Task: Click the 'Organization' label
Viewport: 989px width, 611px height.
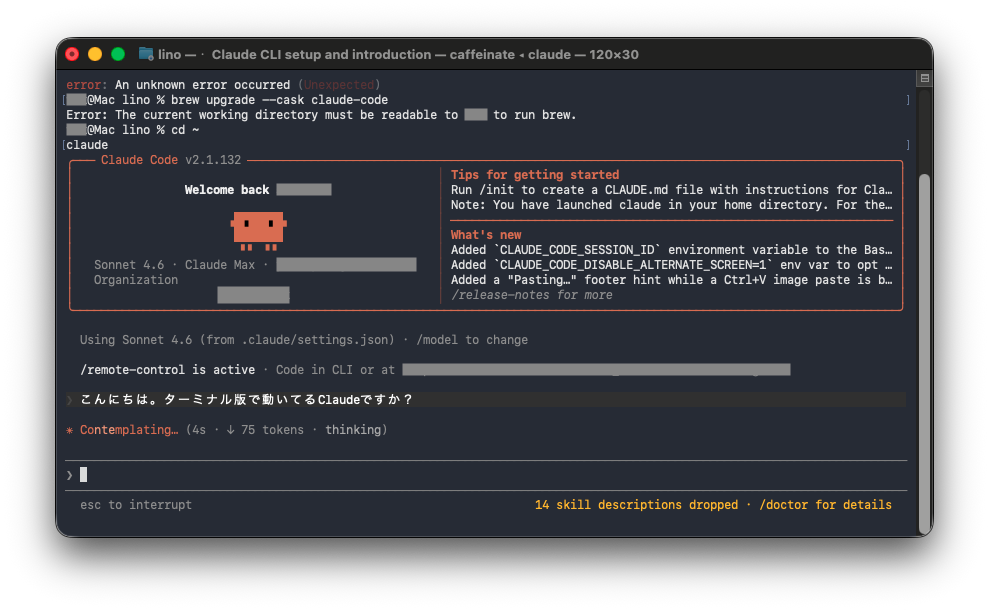Action: [136, 280]
